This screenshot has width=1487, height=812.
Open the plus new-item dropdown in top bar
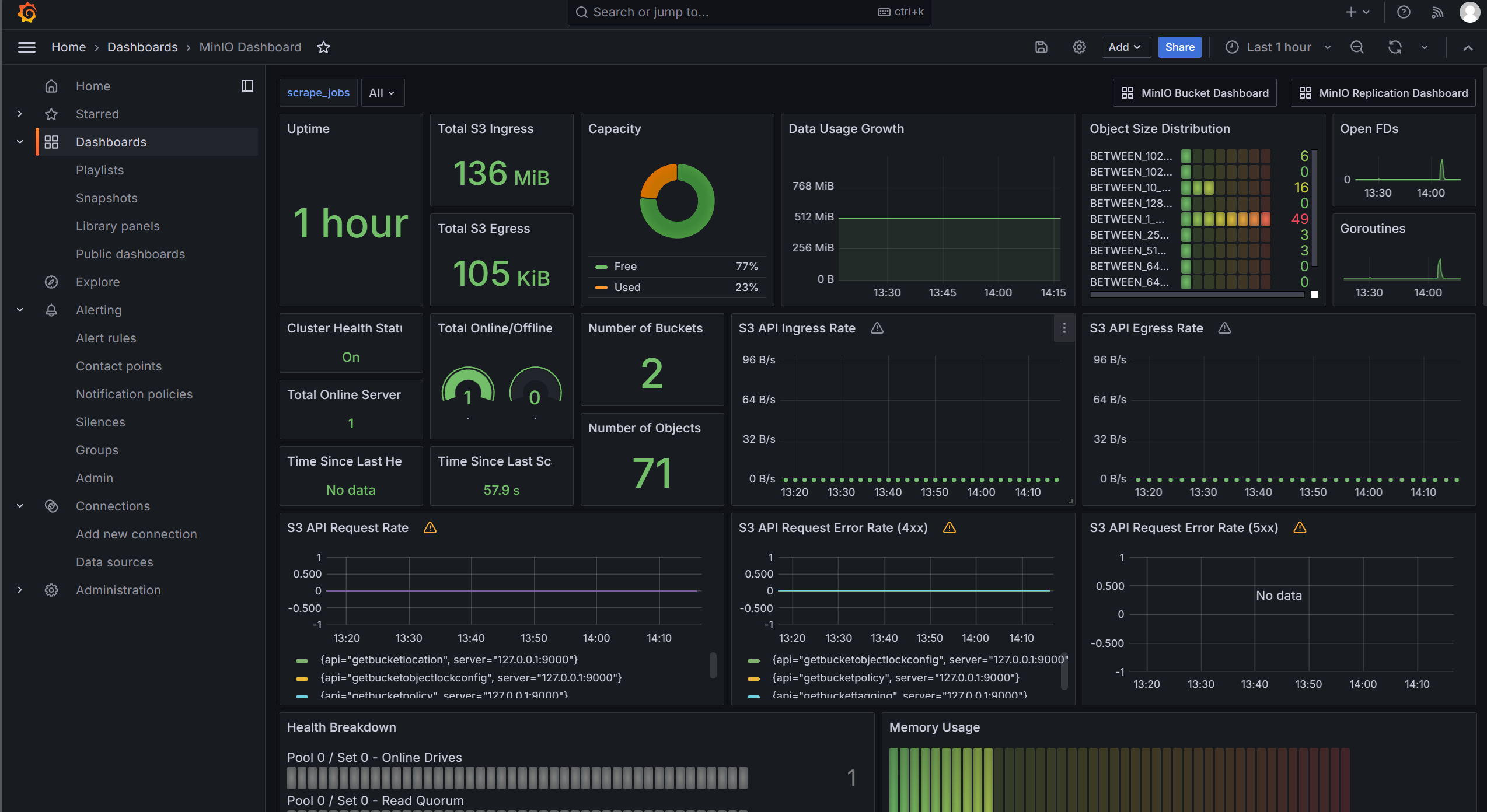(x=1357, y=12)
